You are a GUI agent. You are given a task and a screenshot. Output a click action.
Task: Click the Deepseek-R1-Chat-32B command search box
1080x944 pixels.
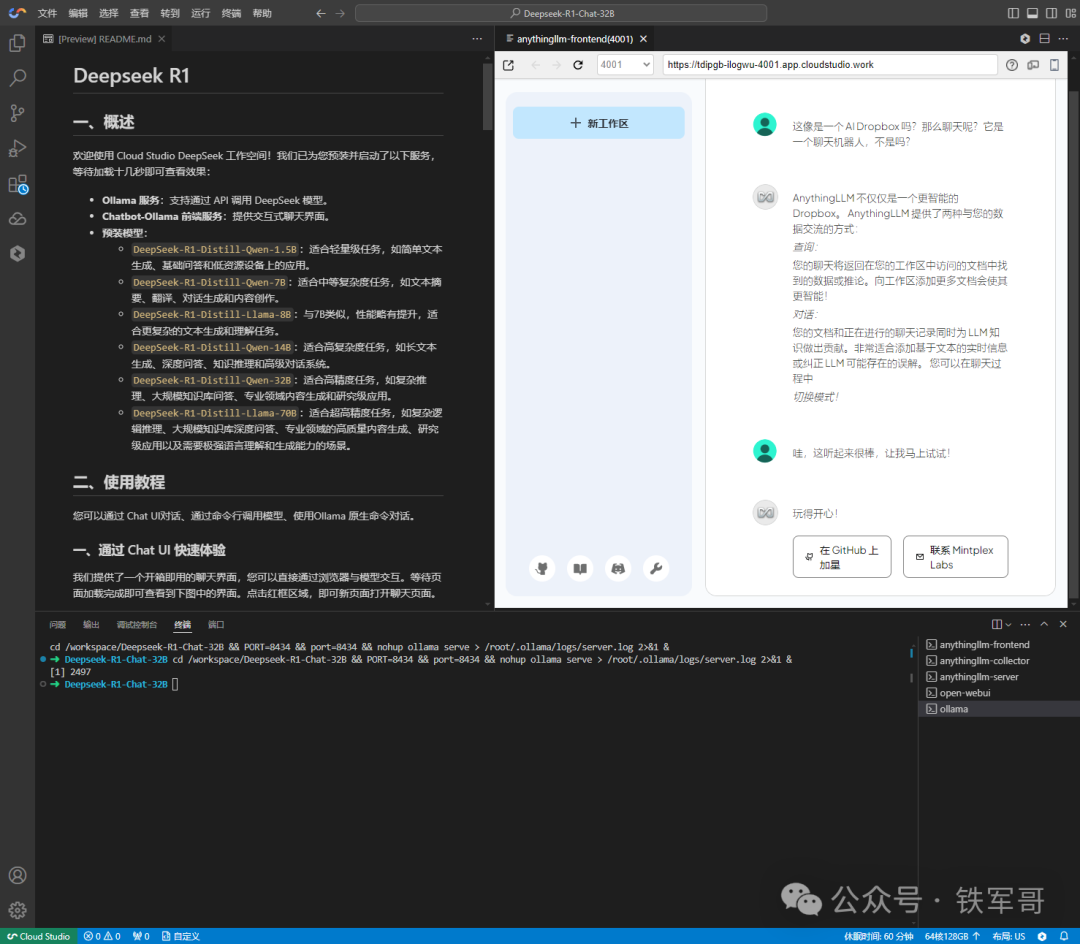coord(561,13)
